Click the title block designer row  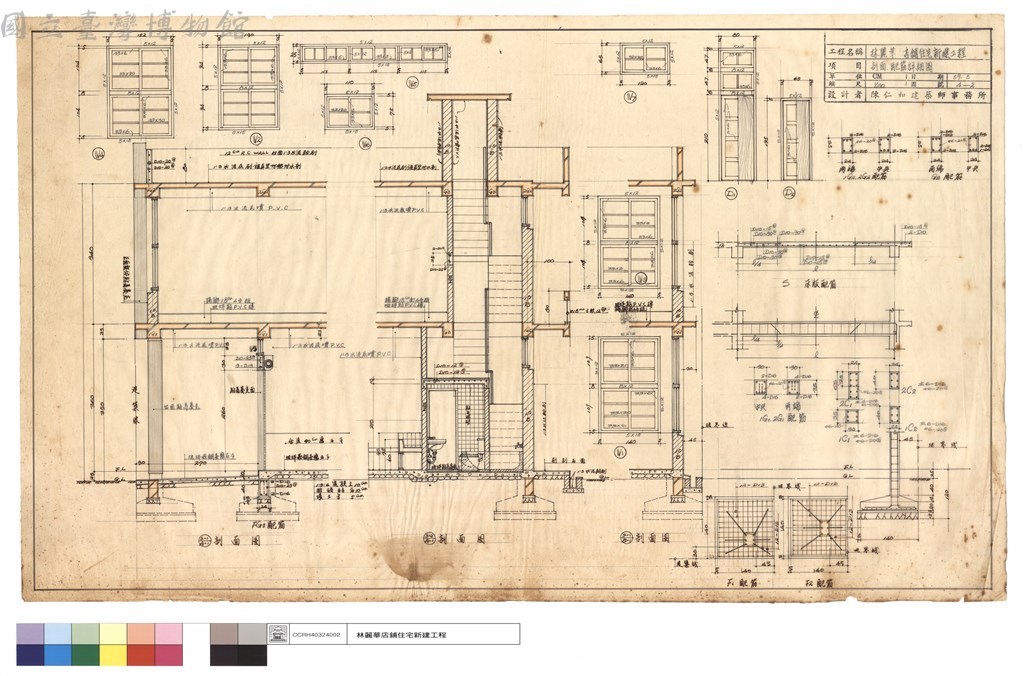(907, 94)
